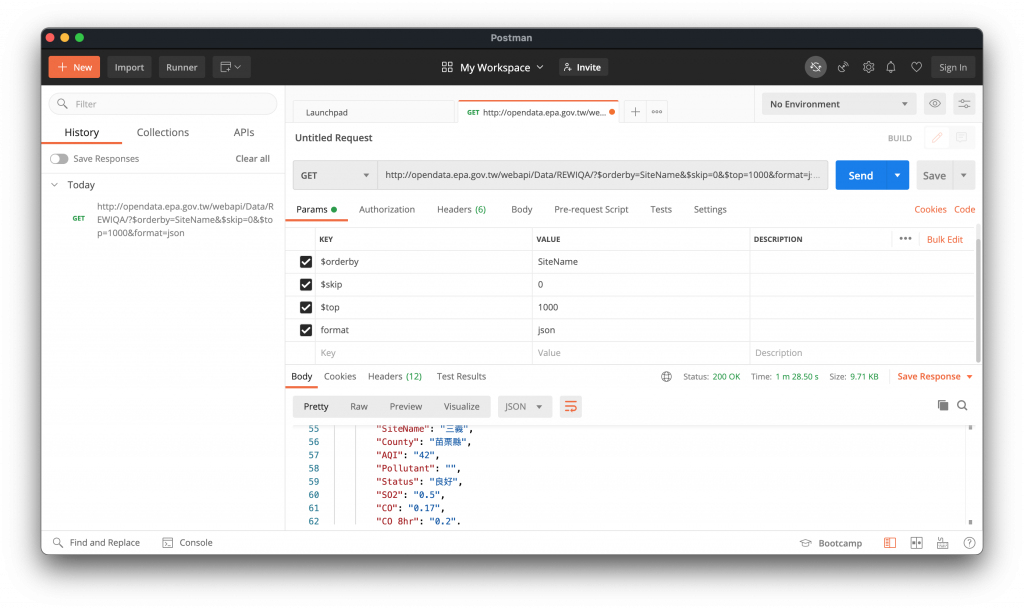The height and width of the screenshot is (609, 1024).
Task: Open the Tests tab
Action: click(661, 210)
